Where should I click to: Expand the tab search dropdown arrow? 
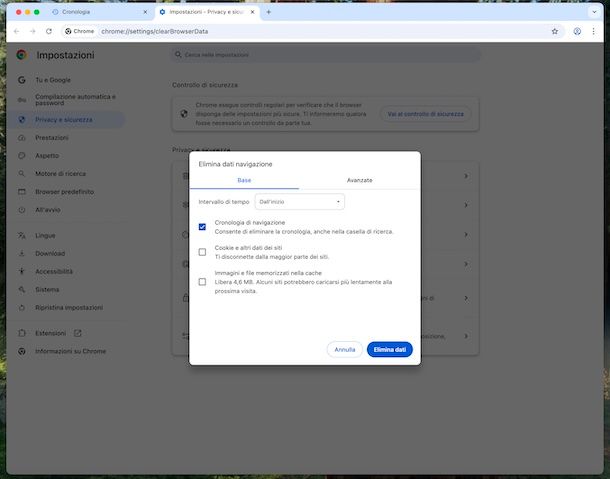[x=596, y=12]
